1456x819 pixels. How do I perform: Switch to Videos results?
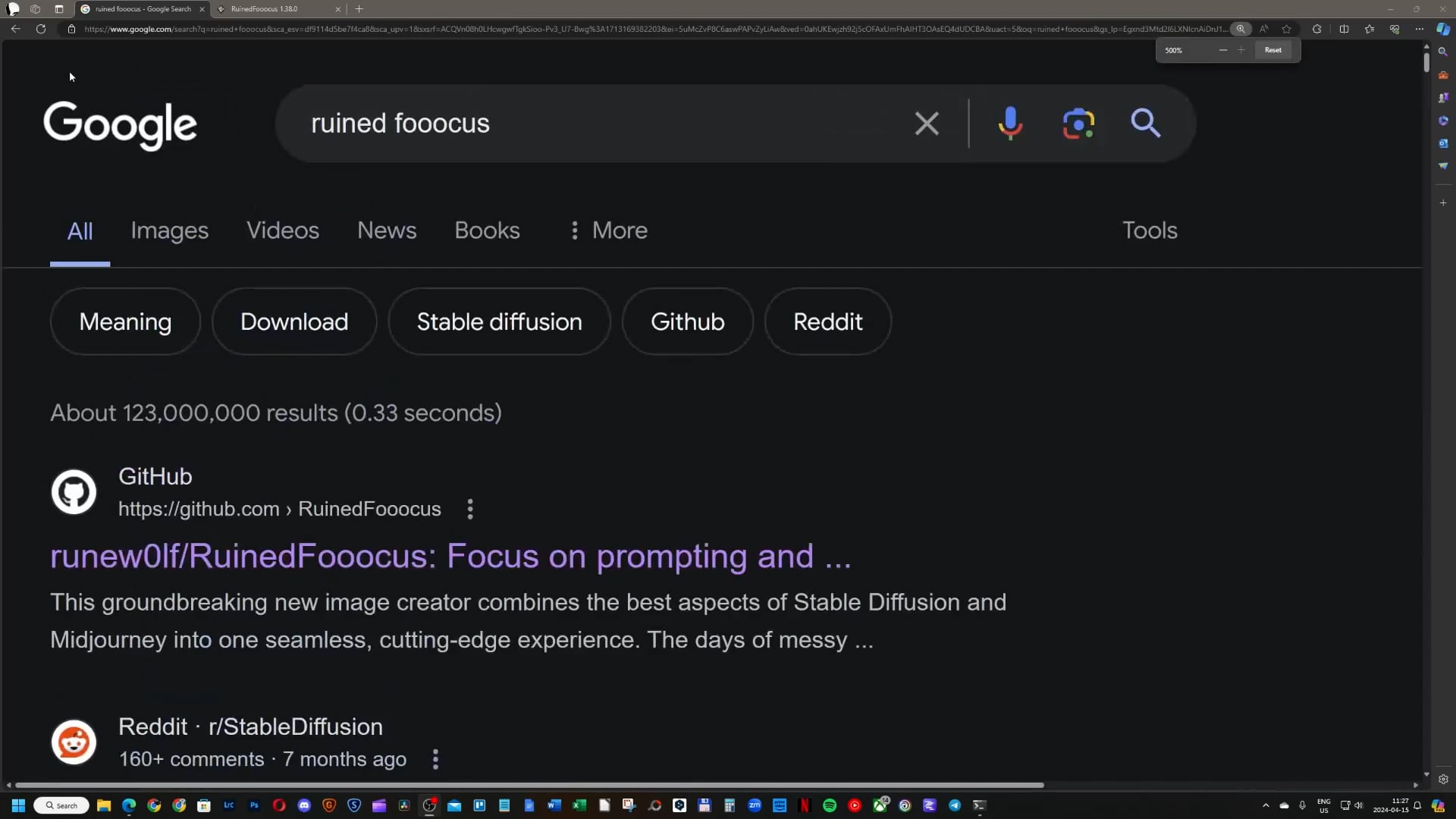(283, 231)
